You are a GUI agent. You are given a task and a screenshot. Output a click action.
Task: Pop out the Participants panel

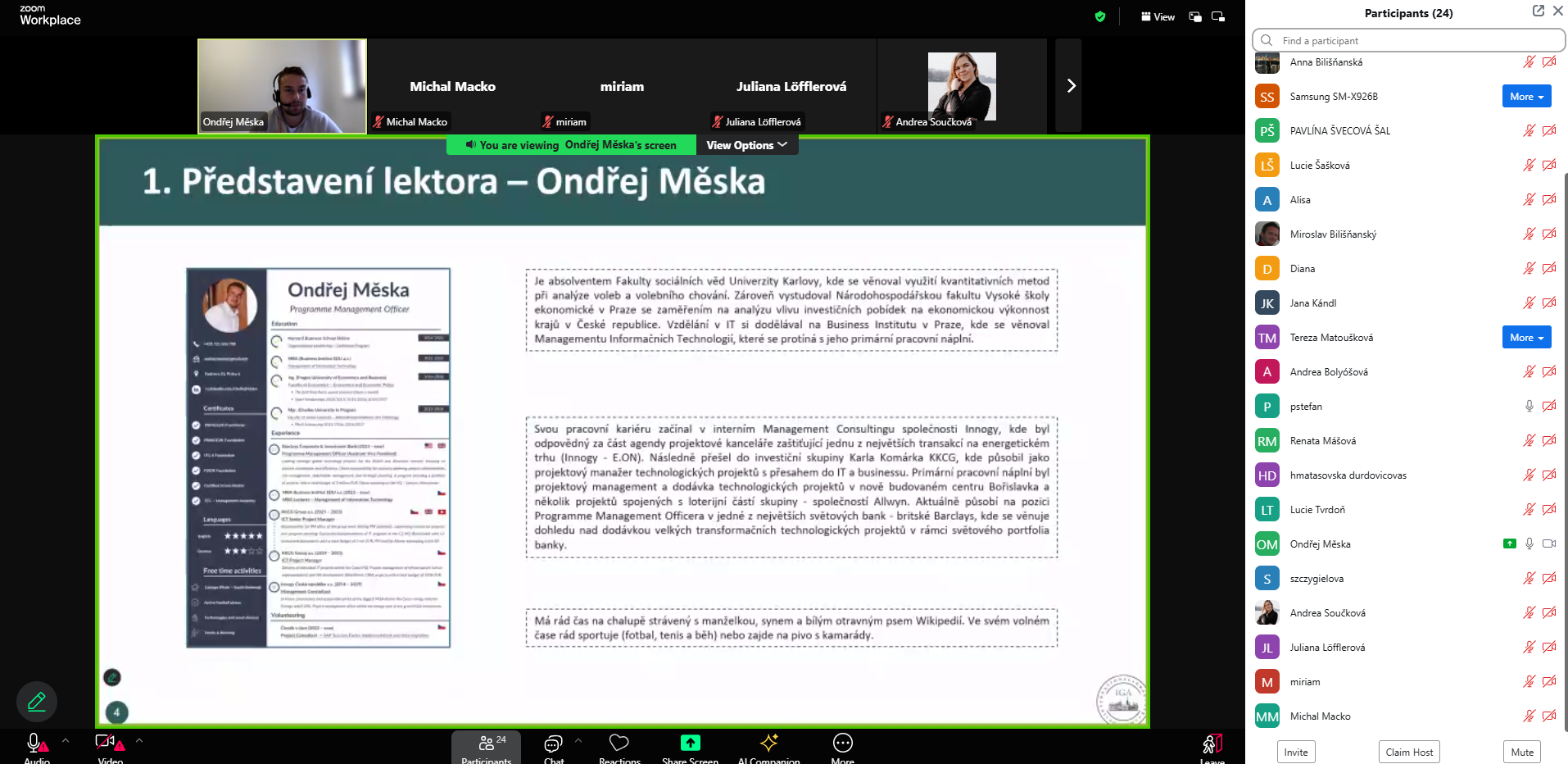click(x=1538, y=11)
